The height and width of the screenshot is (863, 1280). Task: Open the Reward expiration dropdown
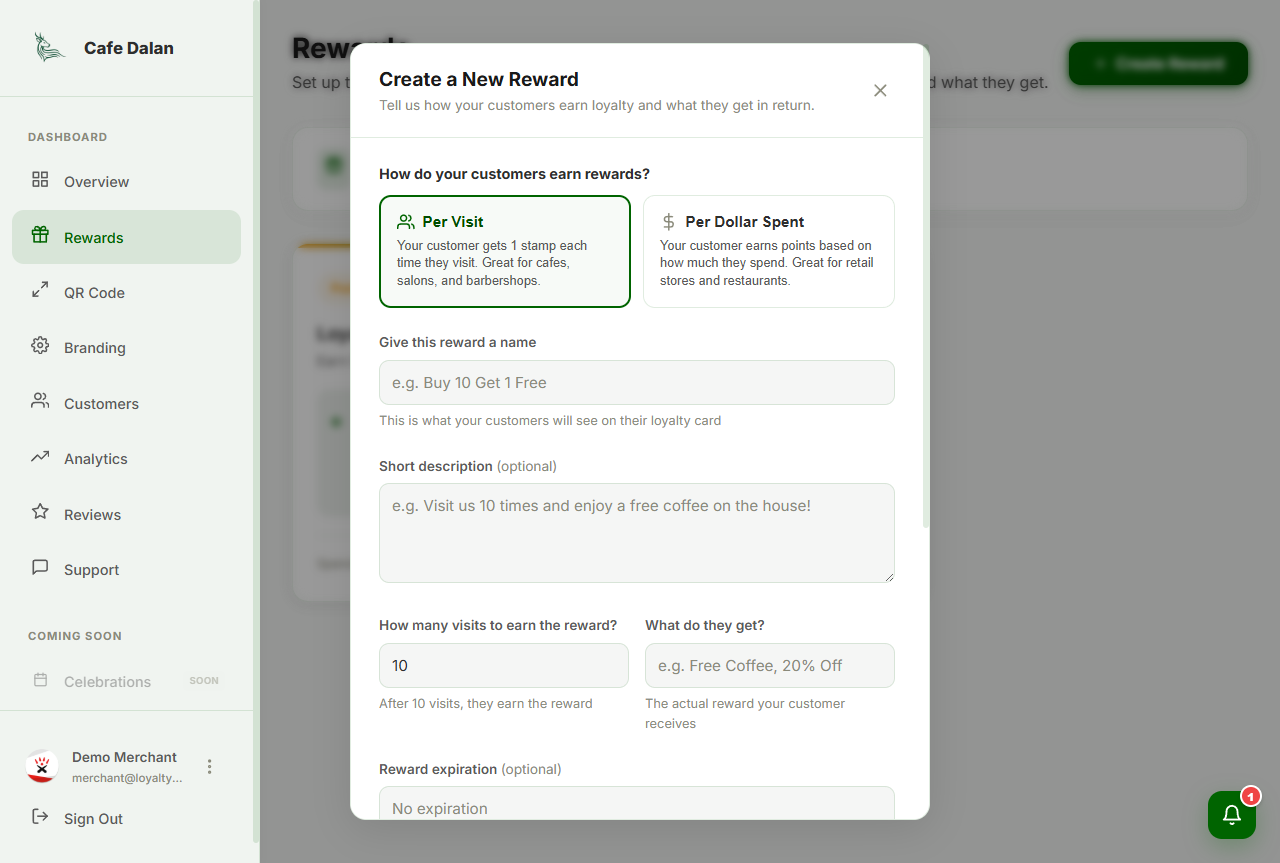[636, 807]
